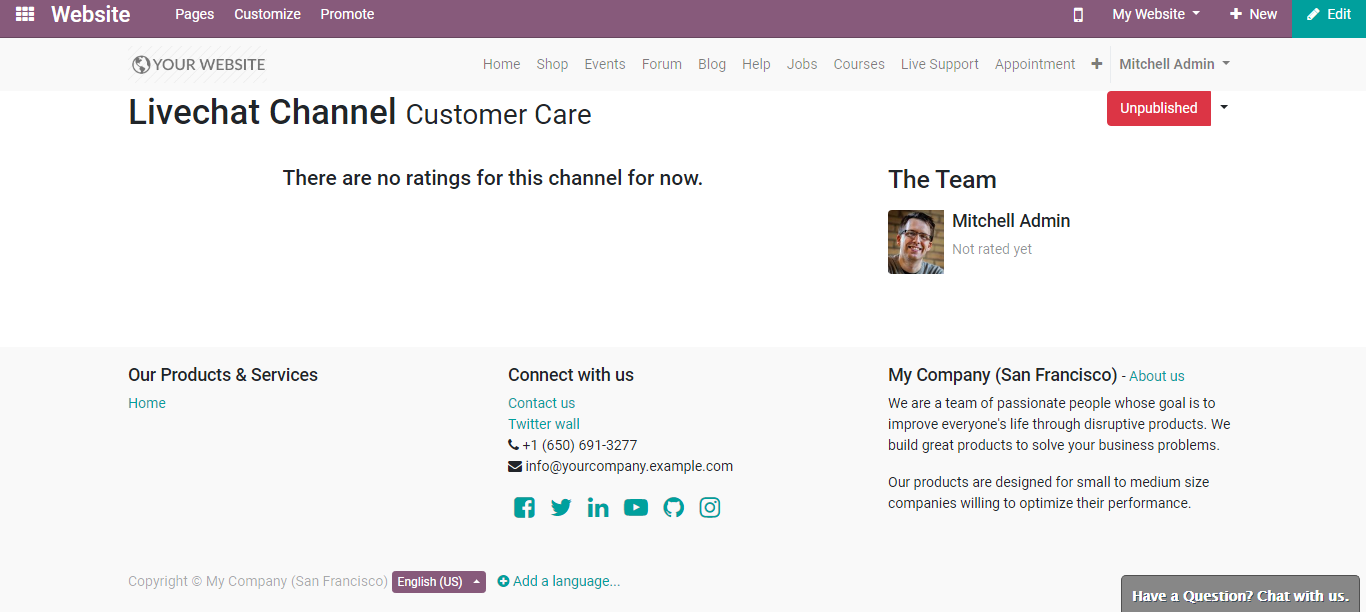The height and width of the screenshot is (612, 1366).
Task: Expand the Mitchell Admin user menu
Action: click(1174, 64)
